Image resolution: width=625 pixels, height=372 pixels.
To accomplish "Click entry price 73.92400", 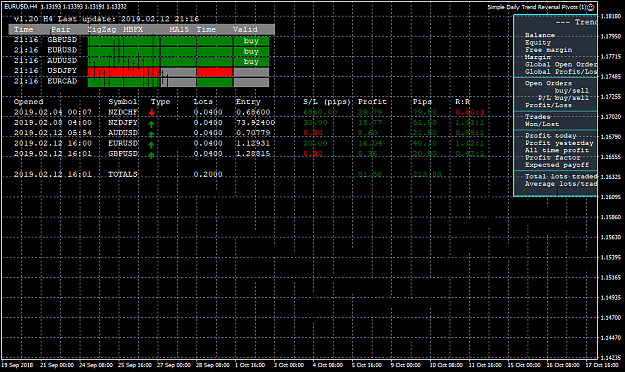I will (256, 123).
